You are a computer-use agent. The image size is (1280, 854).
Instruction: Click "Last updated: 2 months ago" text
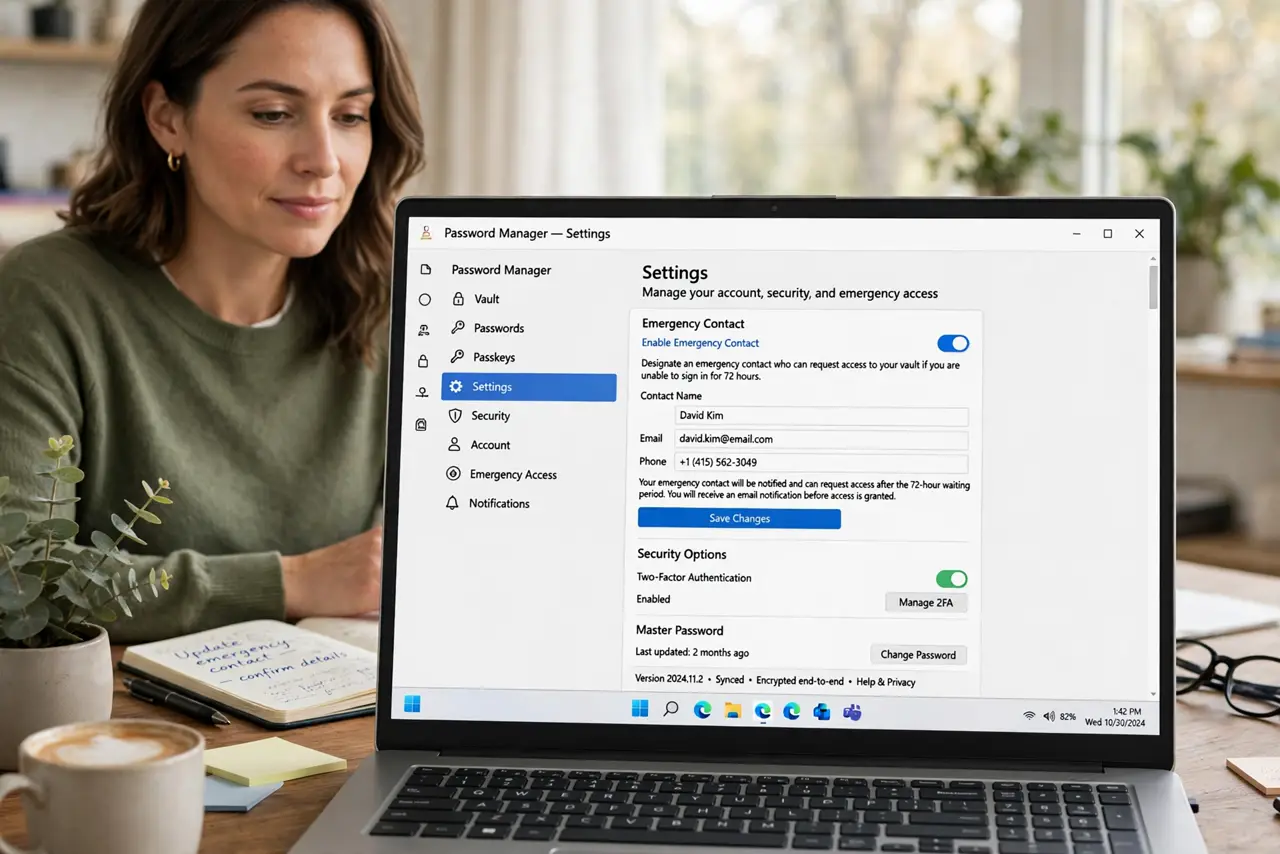(x=692, y=653)
